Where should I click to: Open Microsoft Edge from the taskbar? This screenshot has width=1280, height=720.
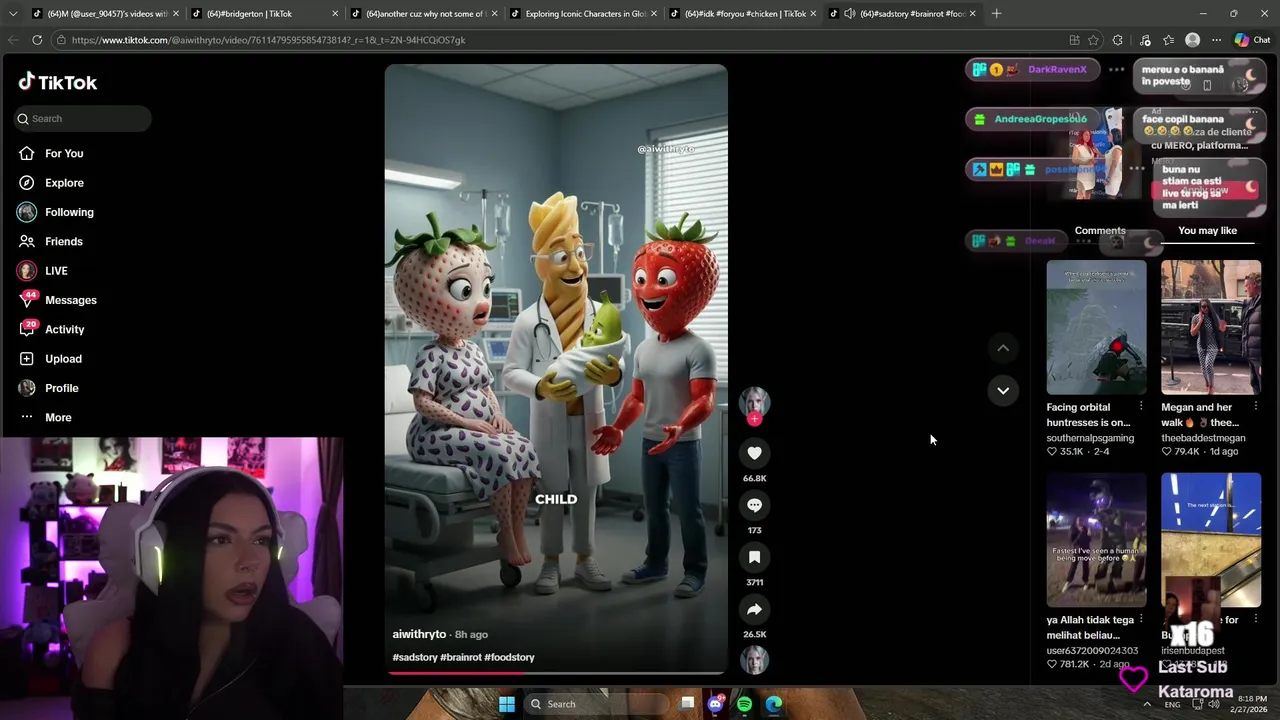774,704
